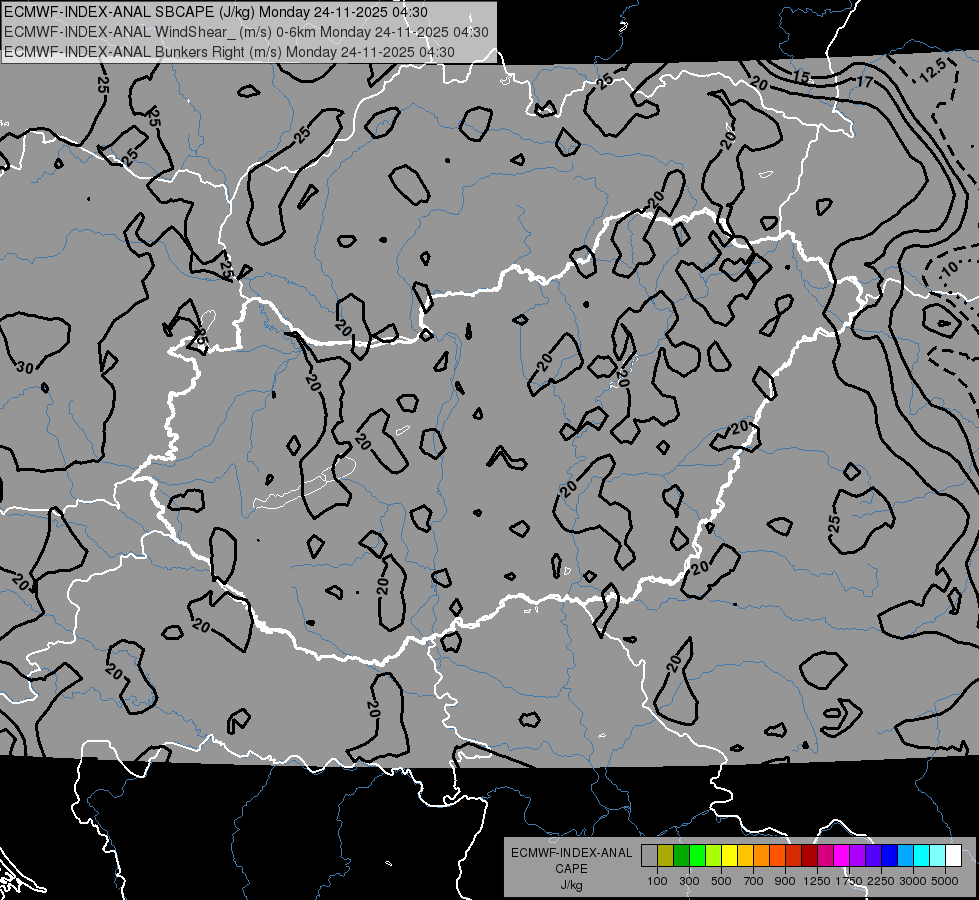The image size is (979, 900).
Task: Click the legend value 5000
Action: pos(945,881)
